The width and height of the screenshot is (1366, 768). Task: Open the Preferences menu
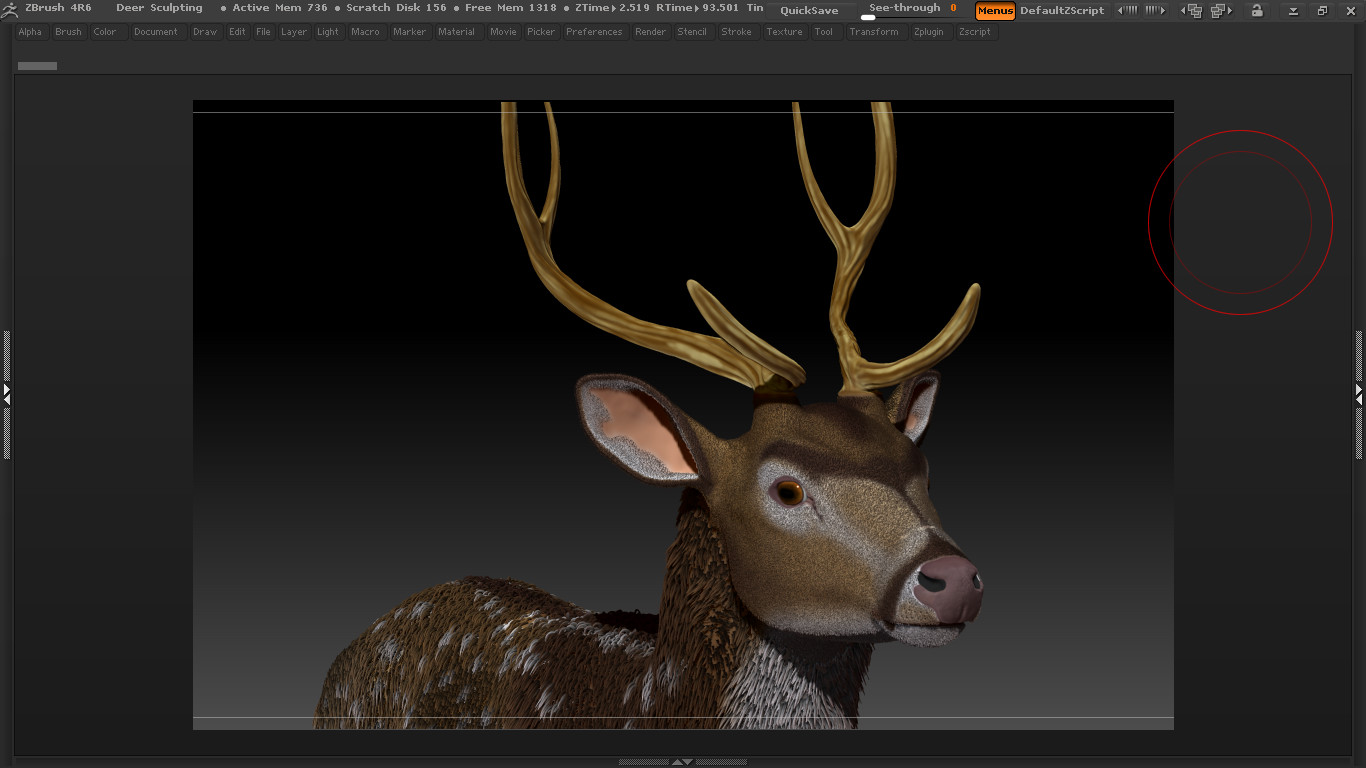coord(594,31)
